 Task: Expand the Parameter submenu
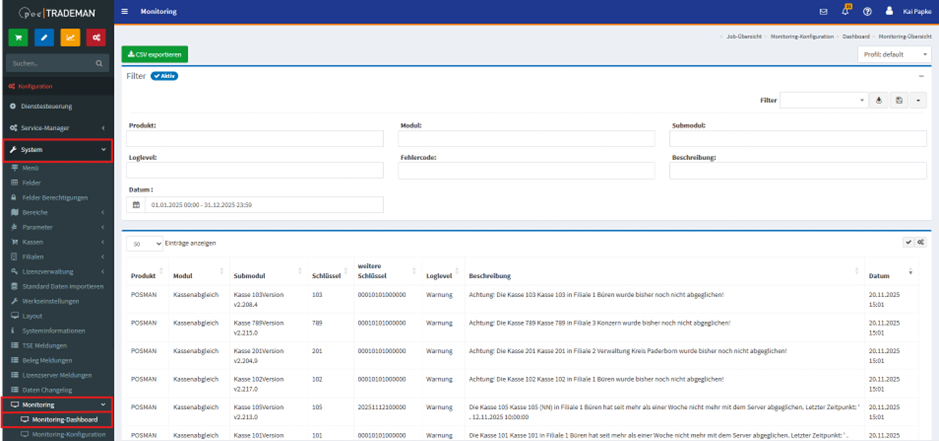click(x=57, y=227)
